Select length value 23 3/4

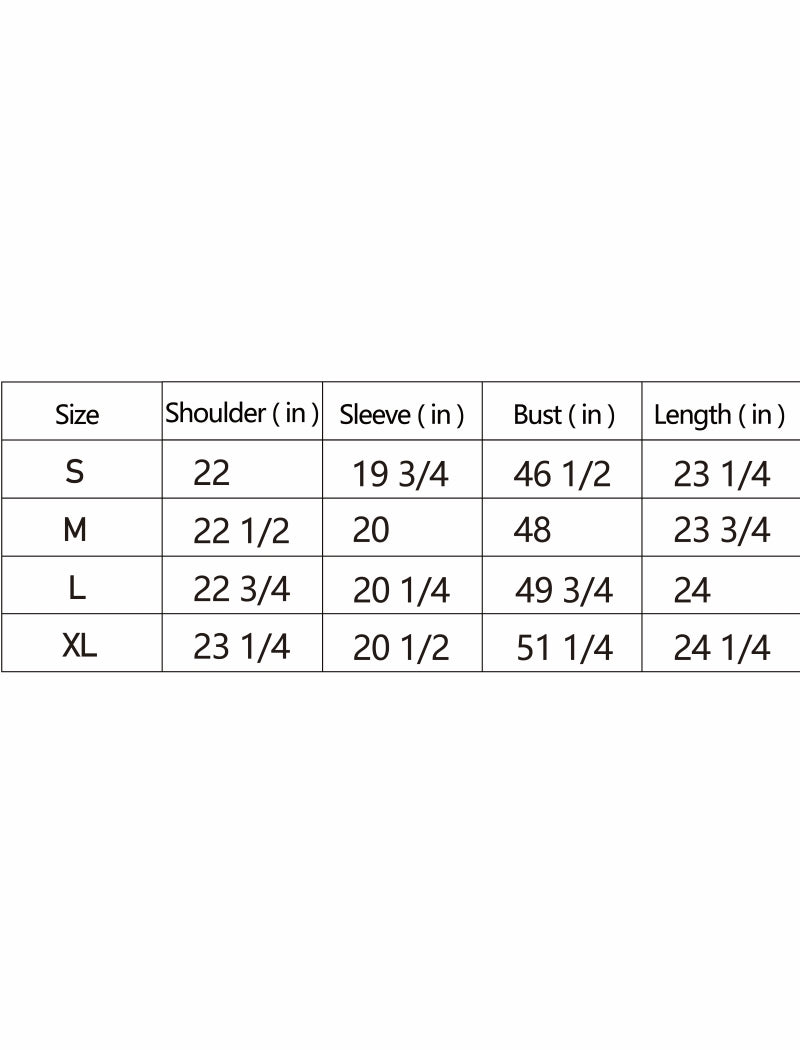[721, 530]
